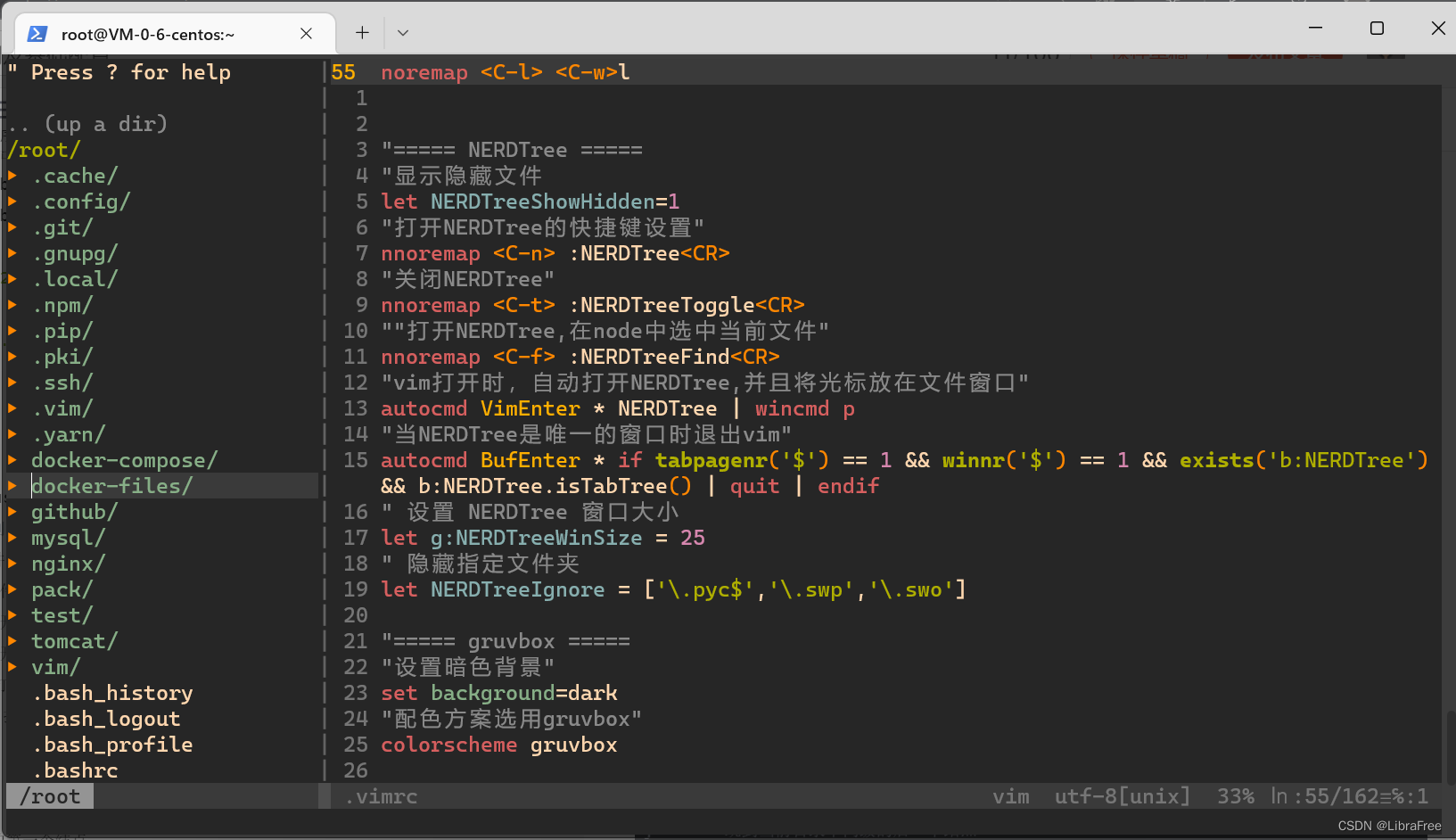This screenshot has height=840, width=1456.
Task: Click the 'autocmd BufEnter' line
Action: 904,460
